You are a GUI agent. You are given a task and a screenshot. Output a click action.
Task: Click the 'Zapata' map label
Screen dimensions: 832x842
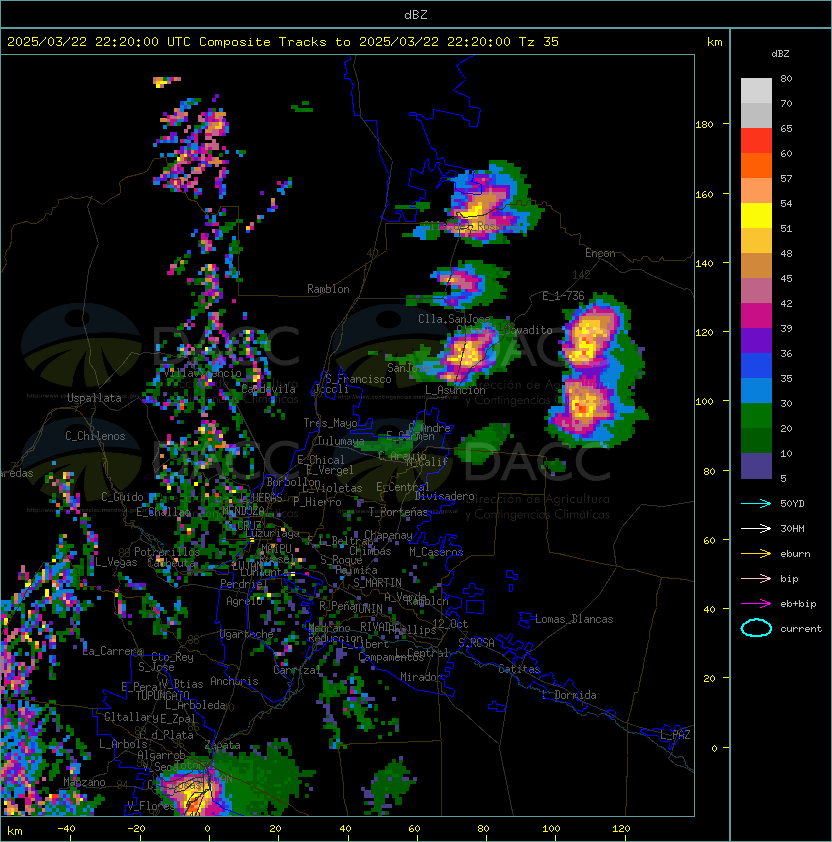coord(222,745)
